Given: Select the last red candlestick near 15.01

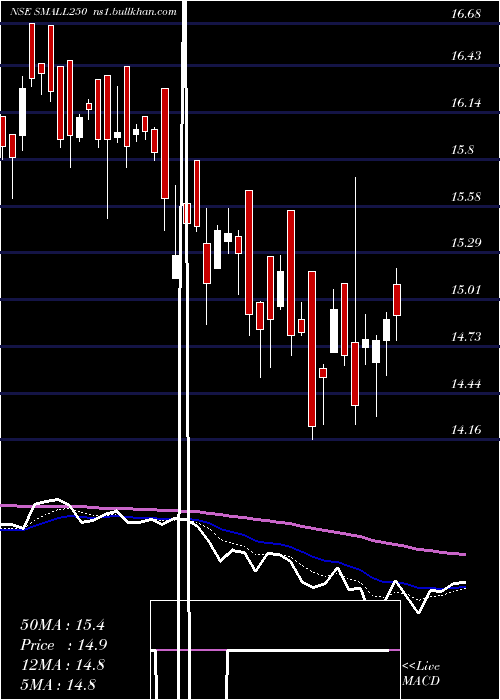Looking at the screenshot, I should pos(396,300).
